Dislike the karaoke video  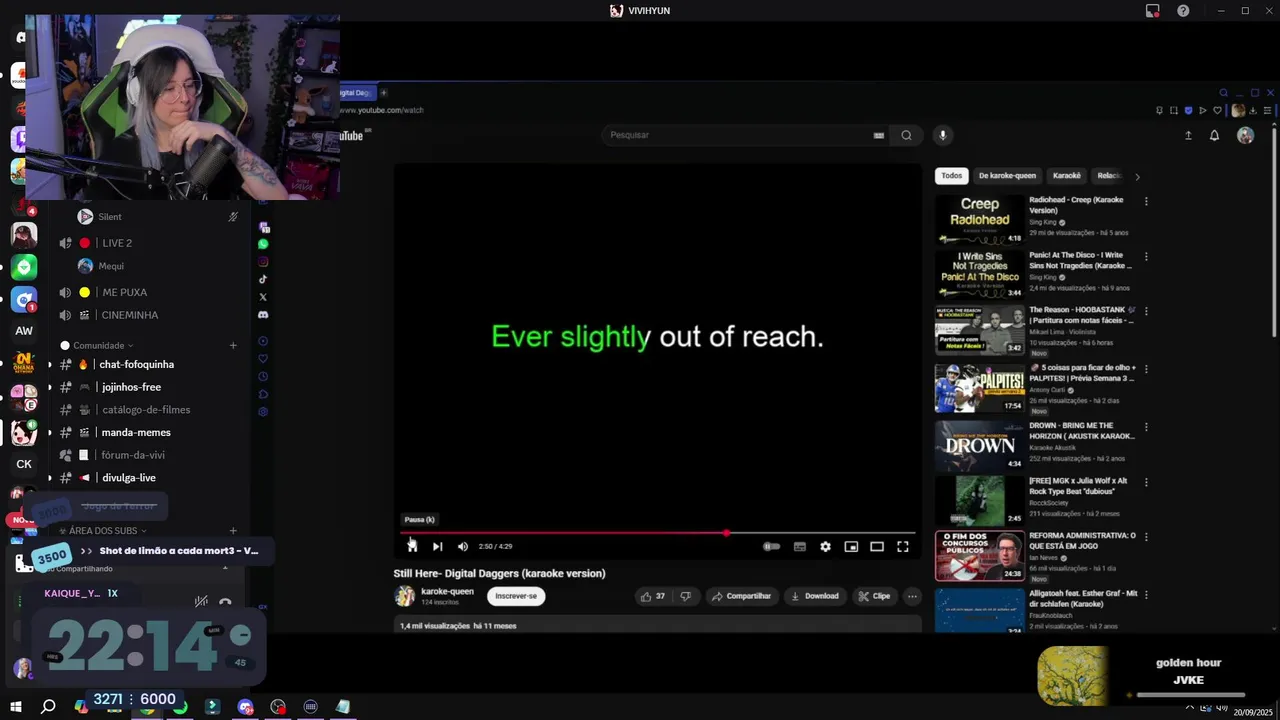tap(685, 596)
